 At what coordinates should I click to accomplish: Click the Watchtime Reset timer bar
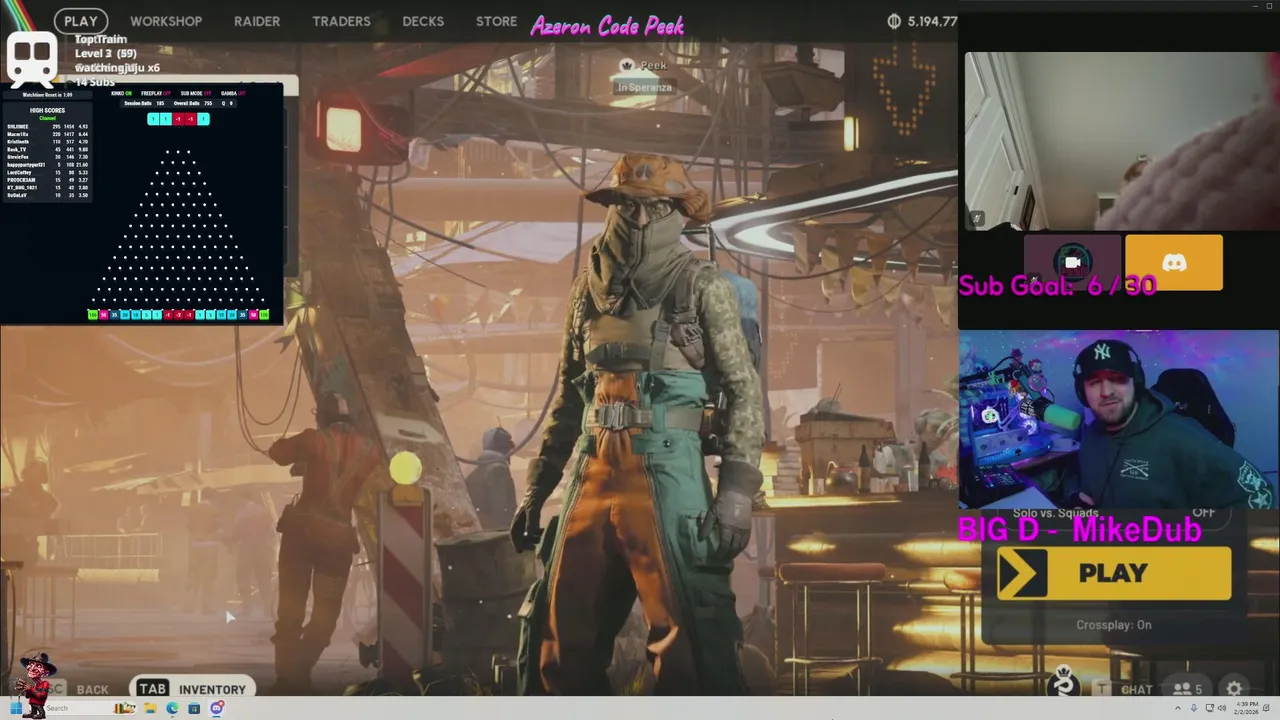click(47, 95)
